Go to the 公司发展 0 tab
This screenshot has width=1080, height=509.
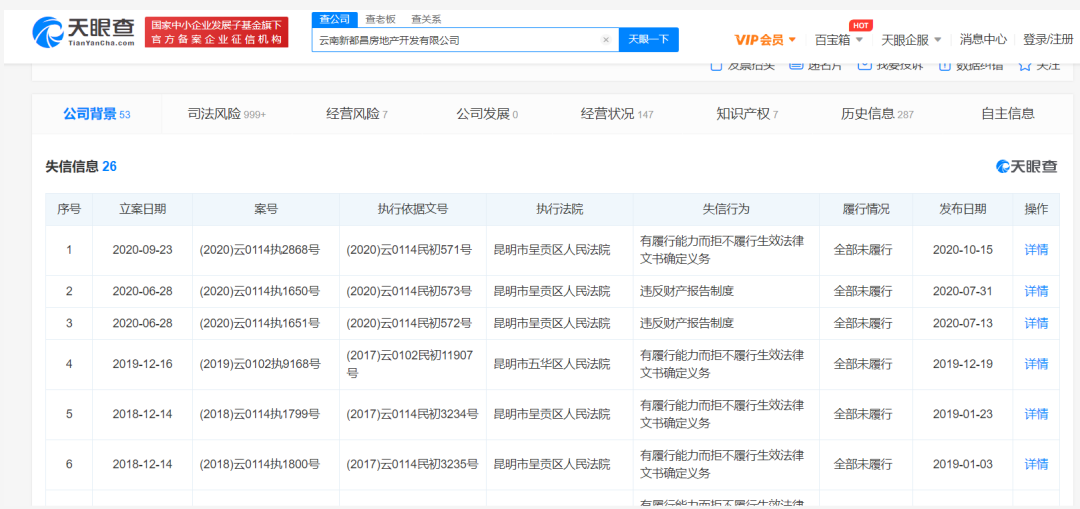click(487, 114)
